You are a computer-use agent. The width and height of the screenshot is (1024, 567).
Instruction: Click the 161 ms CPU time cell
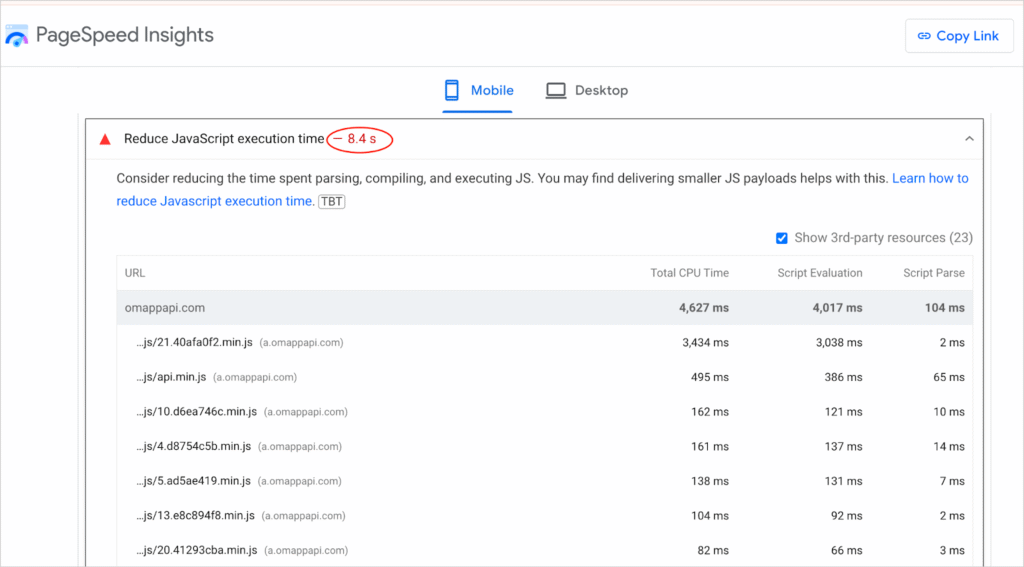[x=710, y=446]
